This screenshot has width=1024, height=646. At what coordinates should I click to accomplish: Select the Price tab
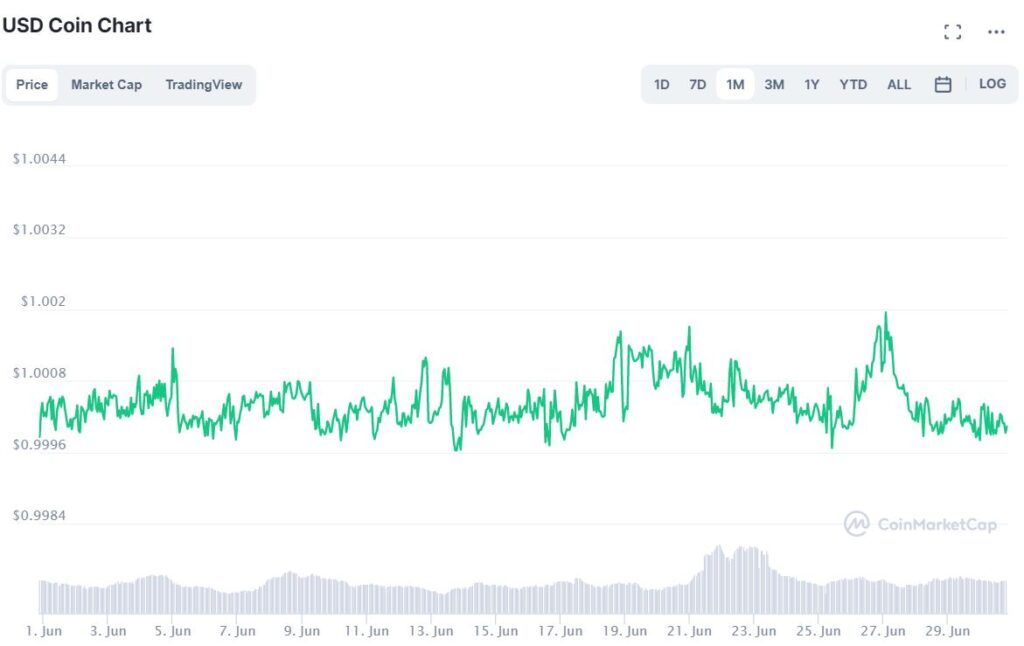click(32, 85)
